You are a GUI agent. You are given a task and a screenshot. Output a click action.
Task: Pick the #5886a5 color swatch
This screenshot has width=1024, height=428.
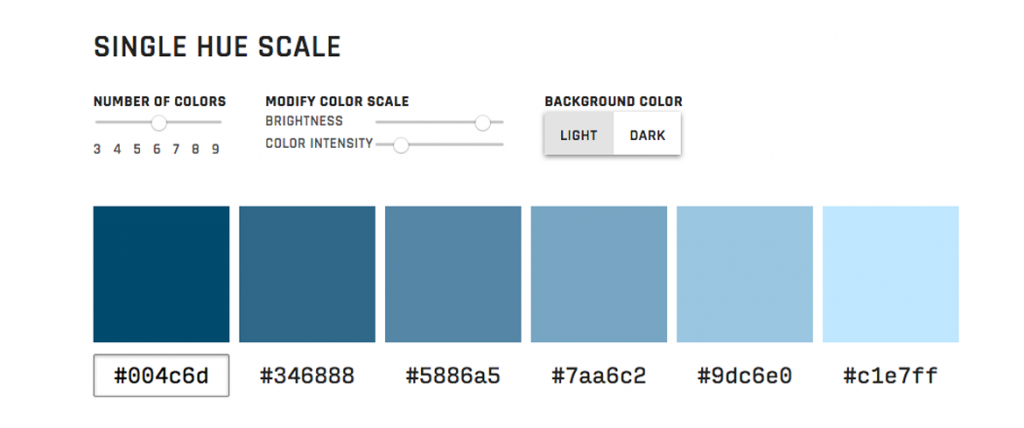pos(453,274)
